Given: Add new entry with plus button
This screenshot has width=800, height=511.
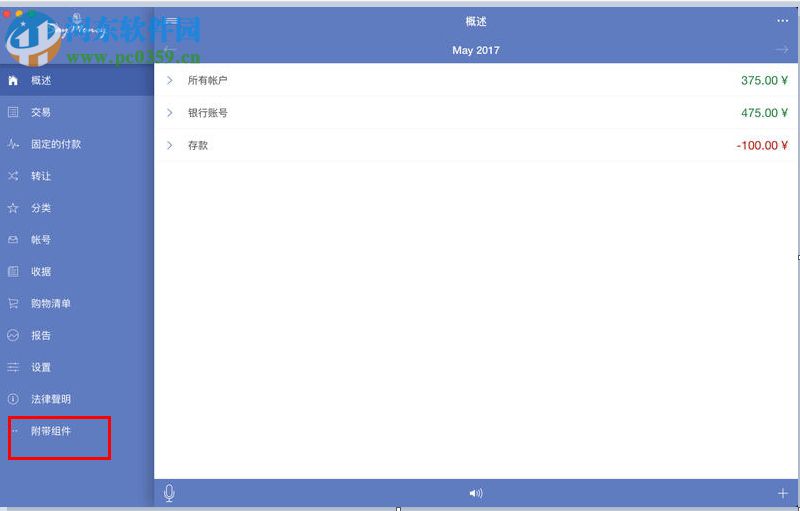Looking at the screenshot, I should tap(782, 493).
